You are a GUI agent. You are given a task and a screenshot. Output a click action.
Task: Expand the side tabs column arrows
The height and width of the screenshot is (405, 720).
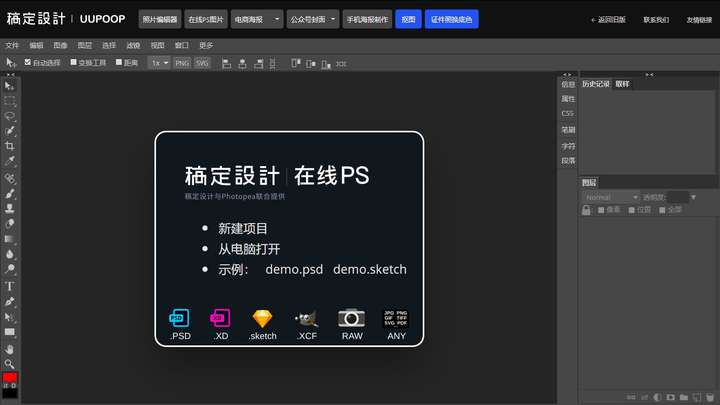(x=567, y=75)
